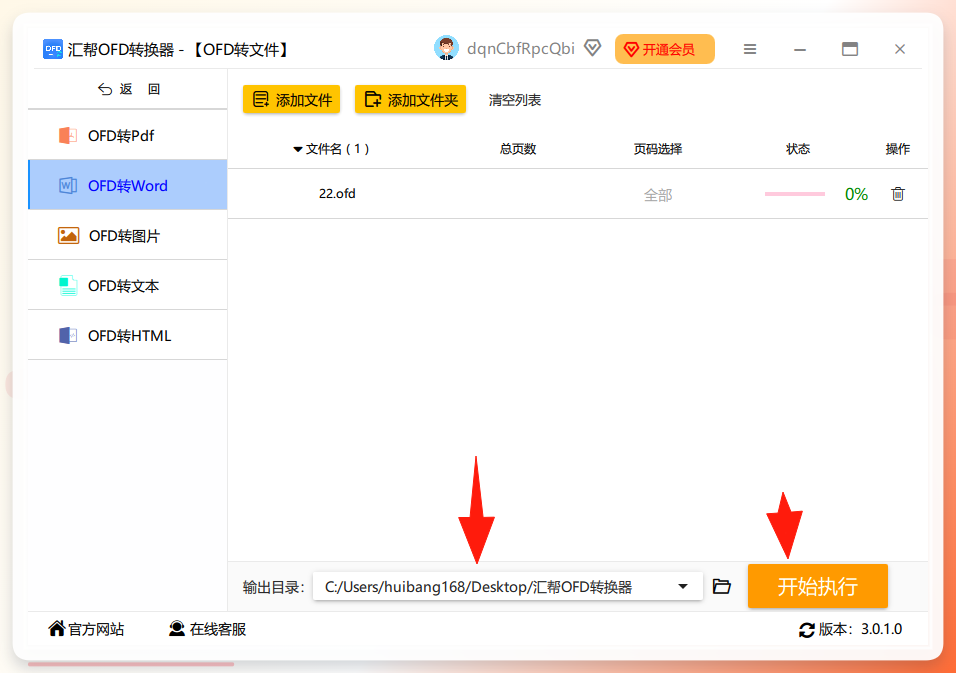
Task: Click 状态 column header
Action: point(797,149)
